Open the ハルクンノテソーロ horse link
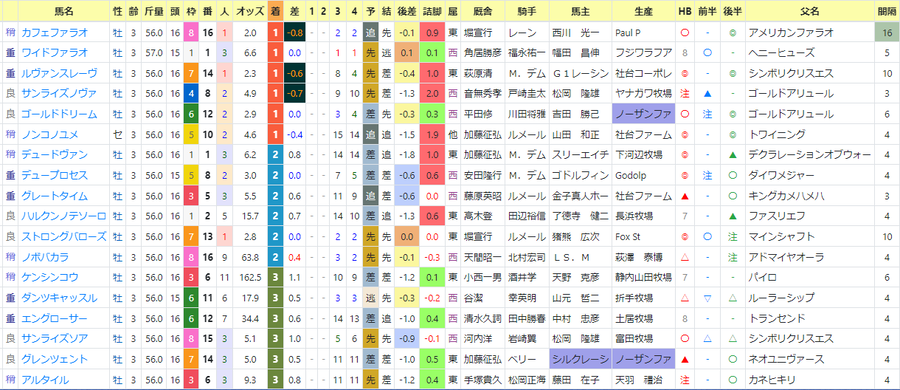Viewport: 900px width, 390px height. [x=64, y=217]
